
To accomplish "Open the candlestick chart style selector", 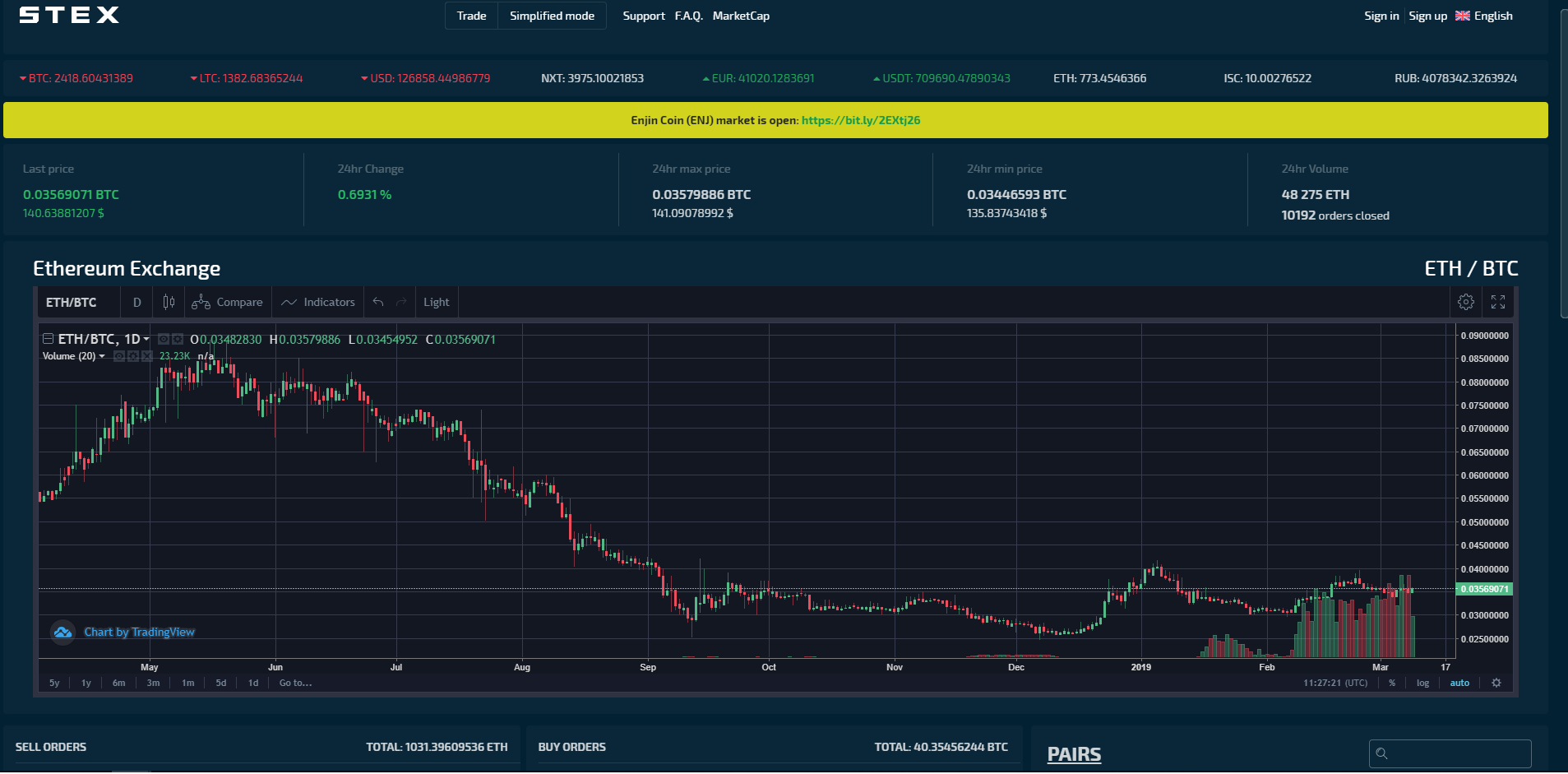I will (169, 302).
